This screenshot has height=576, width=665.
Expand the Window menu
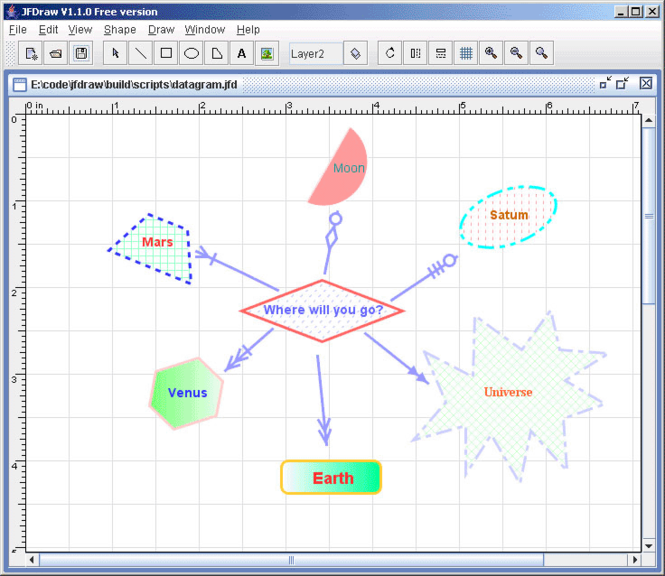205,30
